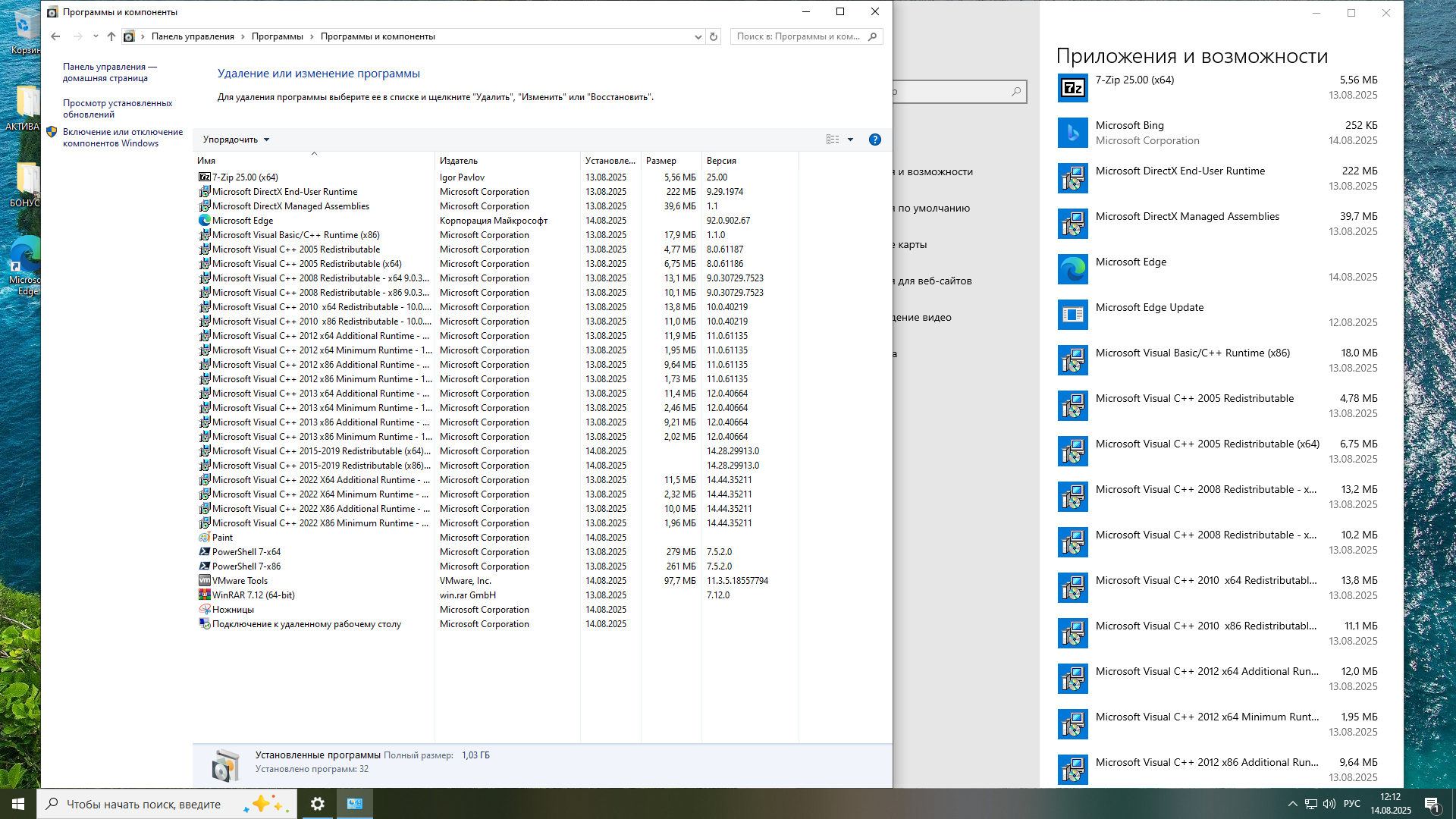Open Панель управления домашняя страница link
The image size is (1456, 819).
110,73
